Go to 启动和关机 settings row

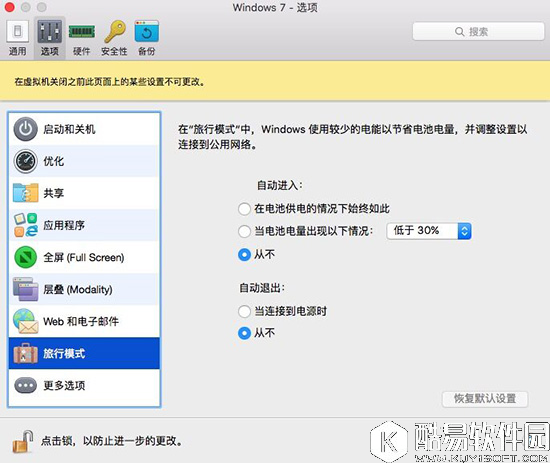pos(84,129)
